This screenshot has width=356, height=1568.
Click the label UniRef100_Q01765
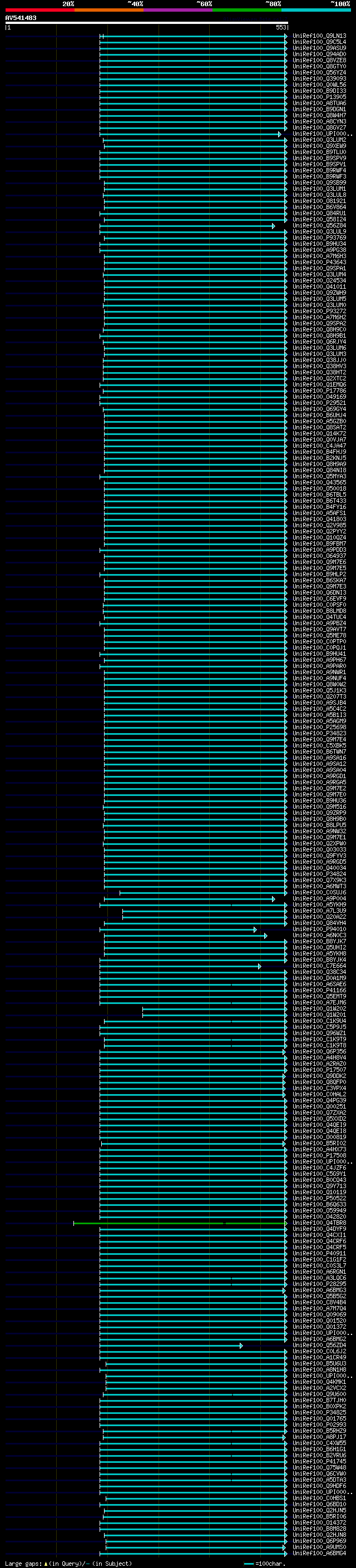[319, 1419]
